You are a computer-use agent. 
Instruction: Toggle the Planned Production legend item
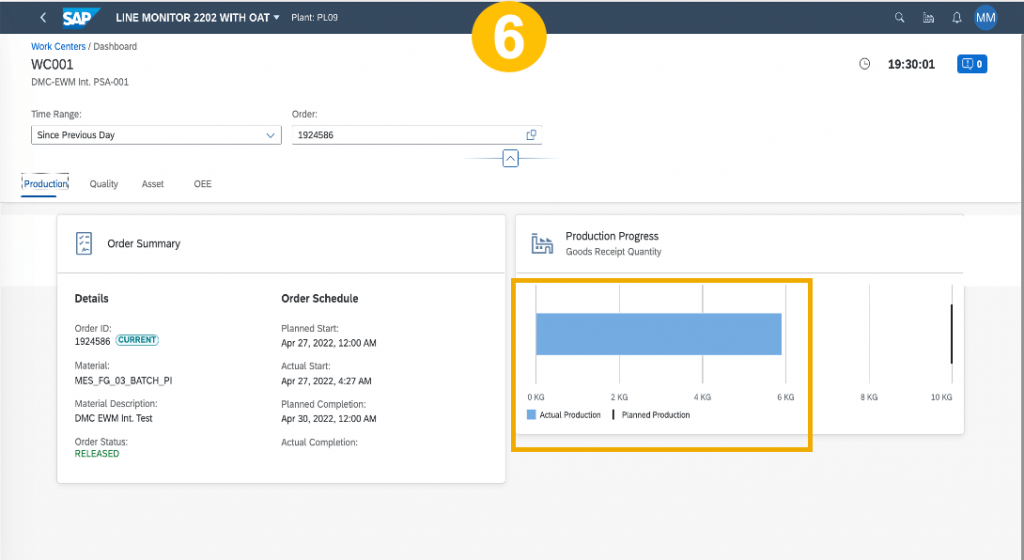tap(650, 414)
